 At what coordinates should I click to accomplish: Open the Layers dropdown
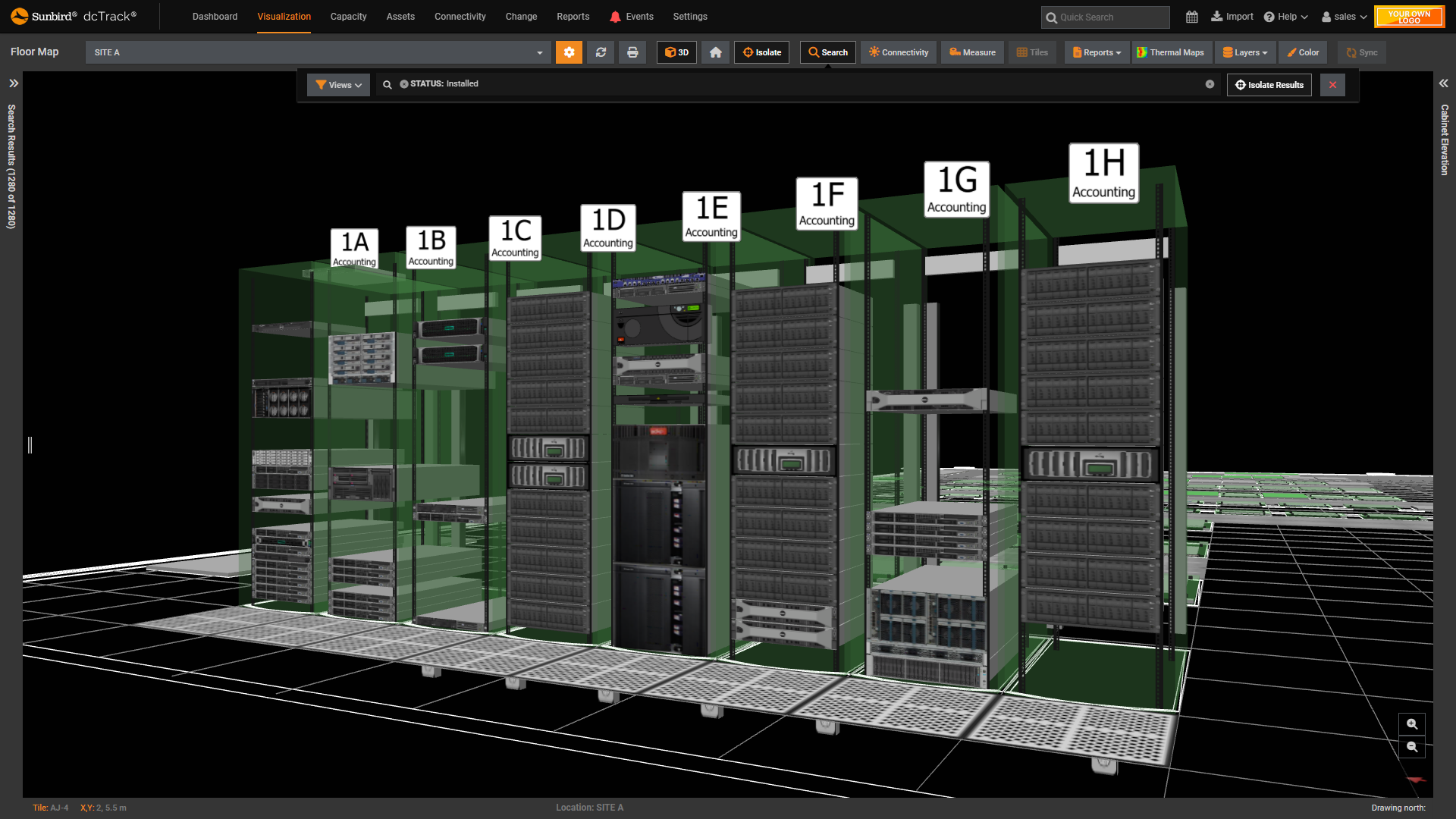(1244, 52)
